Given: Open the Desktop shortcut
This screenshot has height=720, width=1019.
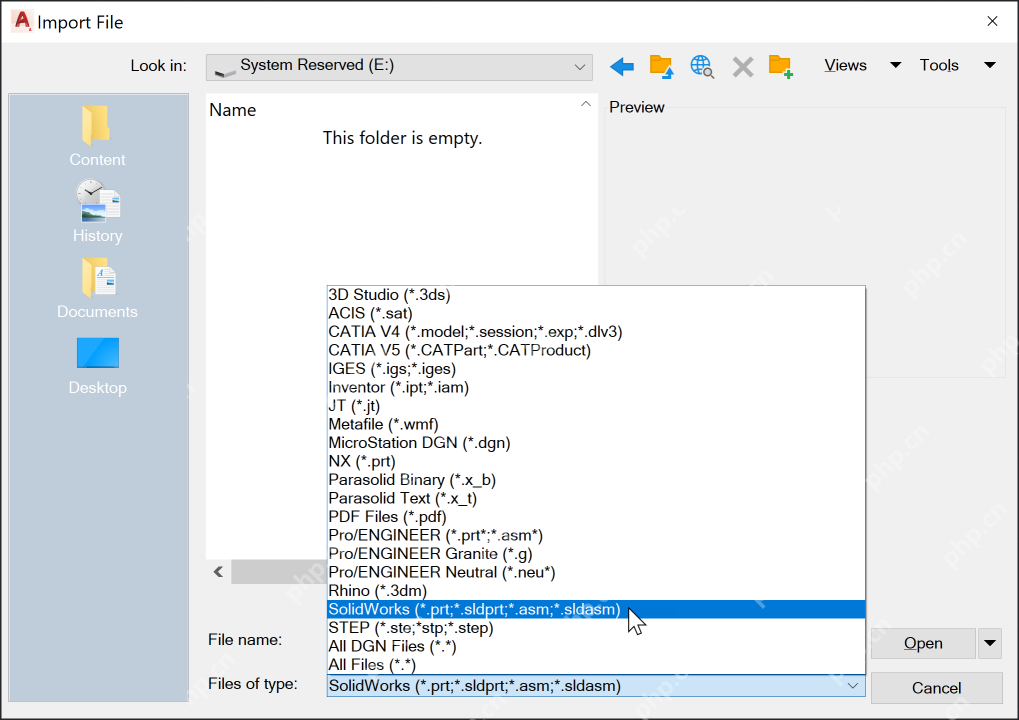Looking at the screenshot, I should click(97, 366).
